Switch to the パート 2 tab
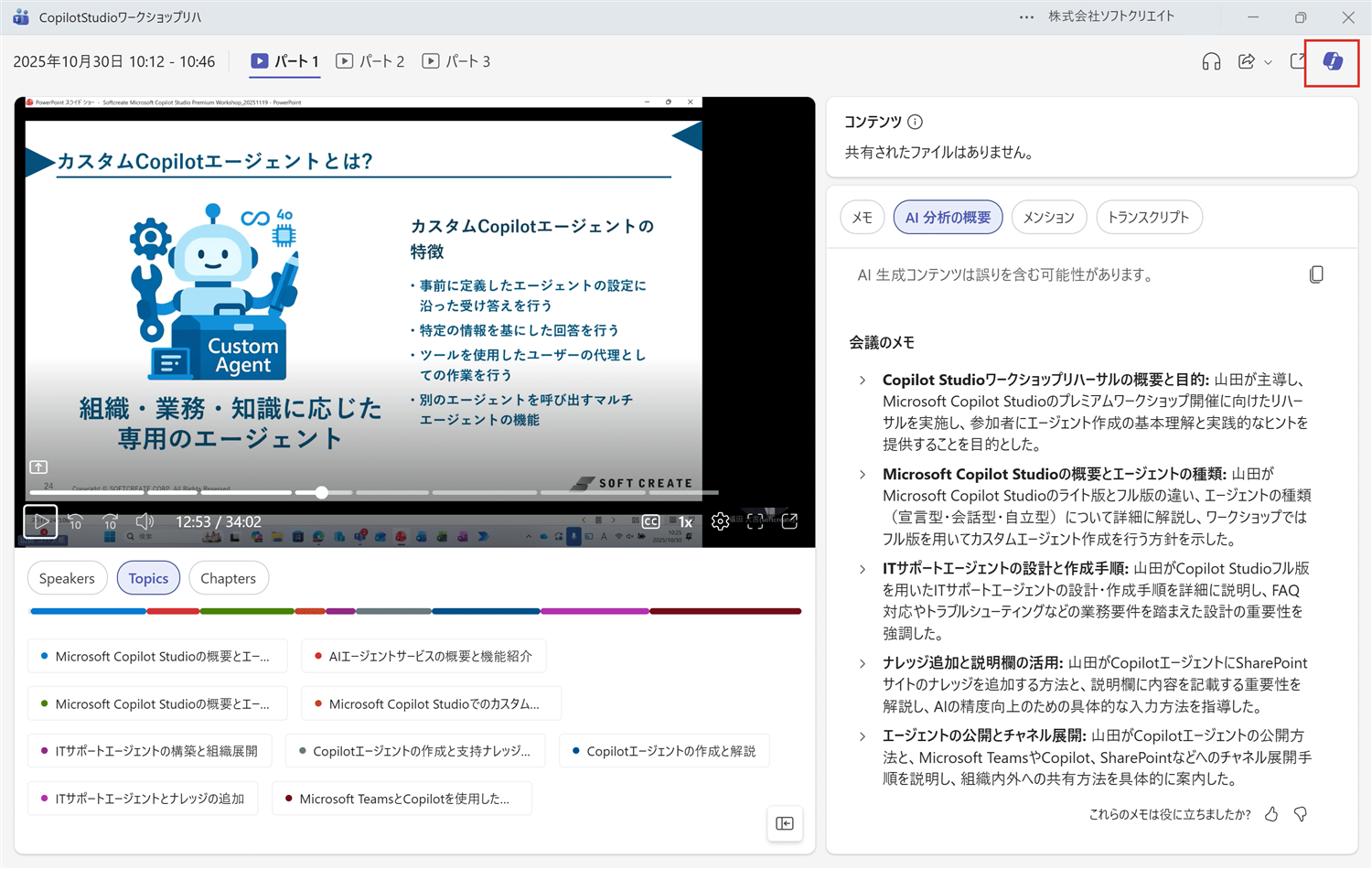Image resolution: width=1372 pixels, height=869 pixels. point(370,61)
